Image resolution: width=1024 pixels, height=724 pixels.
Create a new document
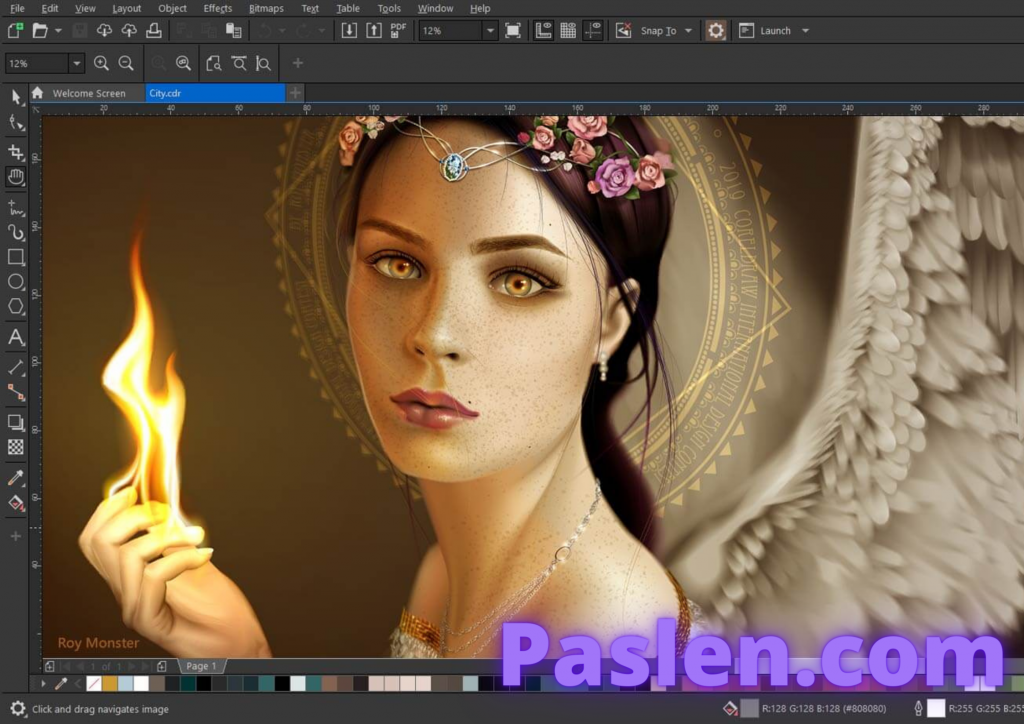tap(16, 30)
